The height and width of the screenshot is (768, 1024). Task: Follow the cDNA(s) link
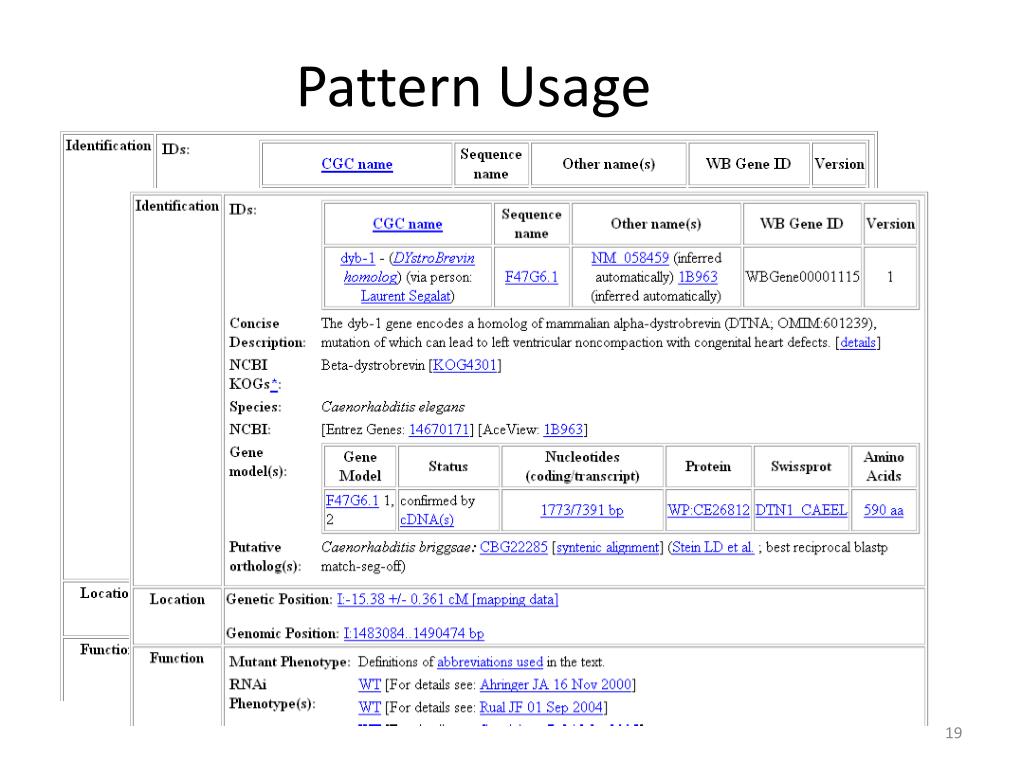(x=426, y=520)
